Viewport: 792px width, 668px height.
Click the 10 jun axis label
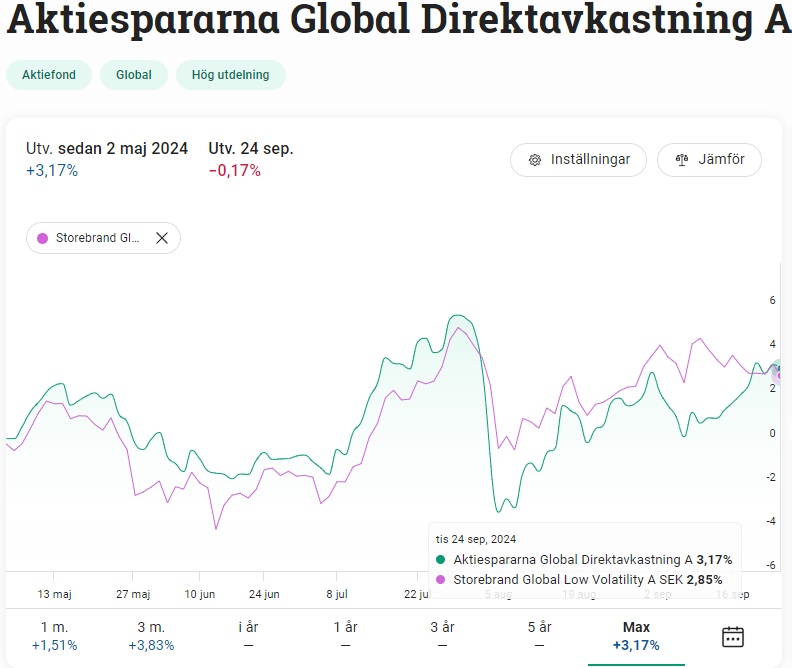pos(200,594)
